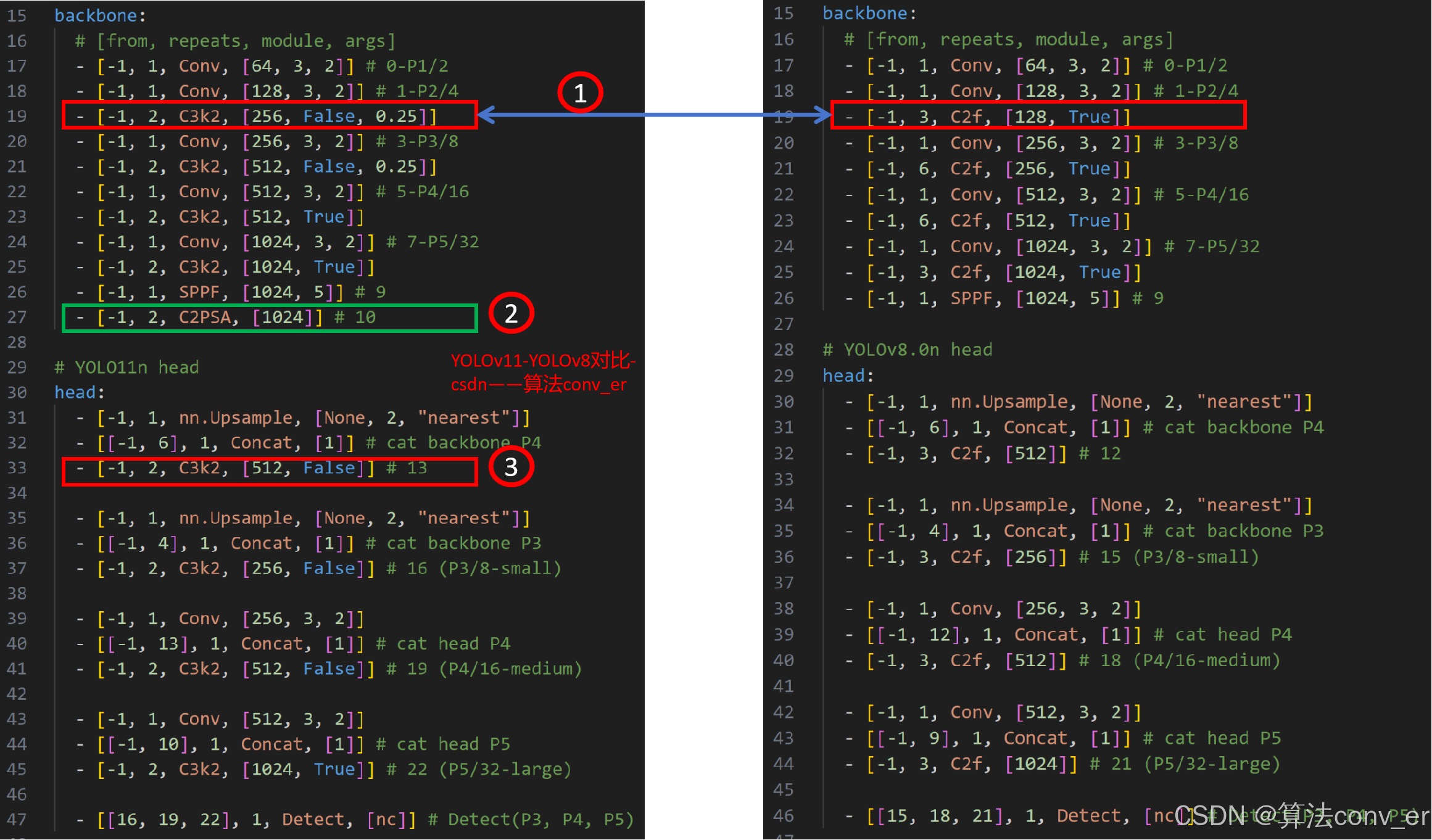Click line number 27 in left gutter
This screenshot has height=840, width=1432.
coord(17,317)
